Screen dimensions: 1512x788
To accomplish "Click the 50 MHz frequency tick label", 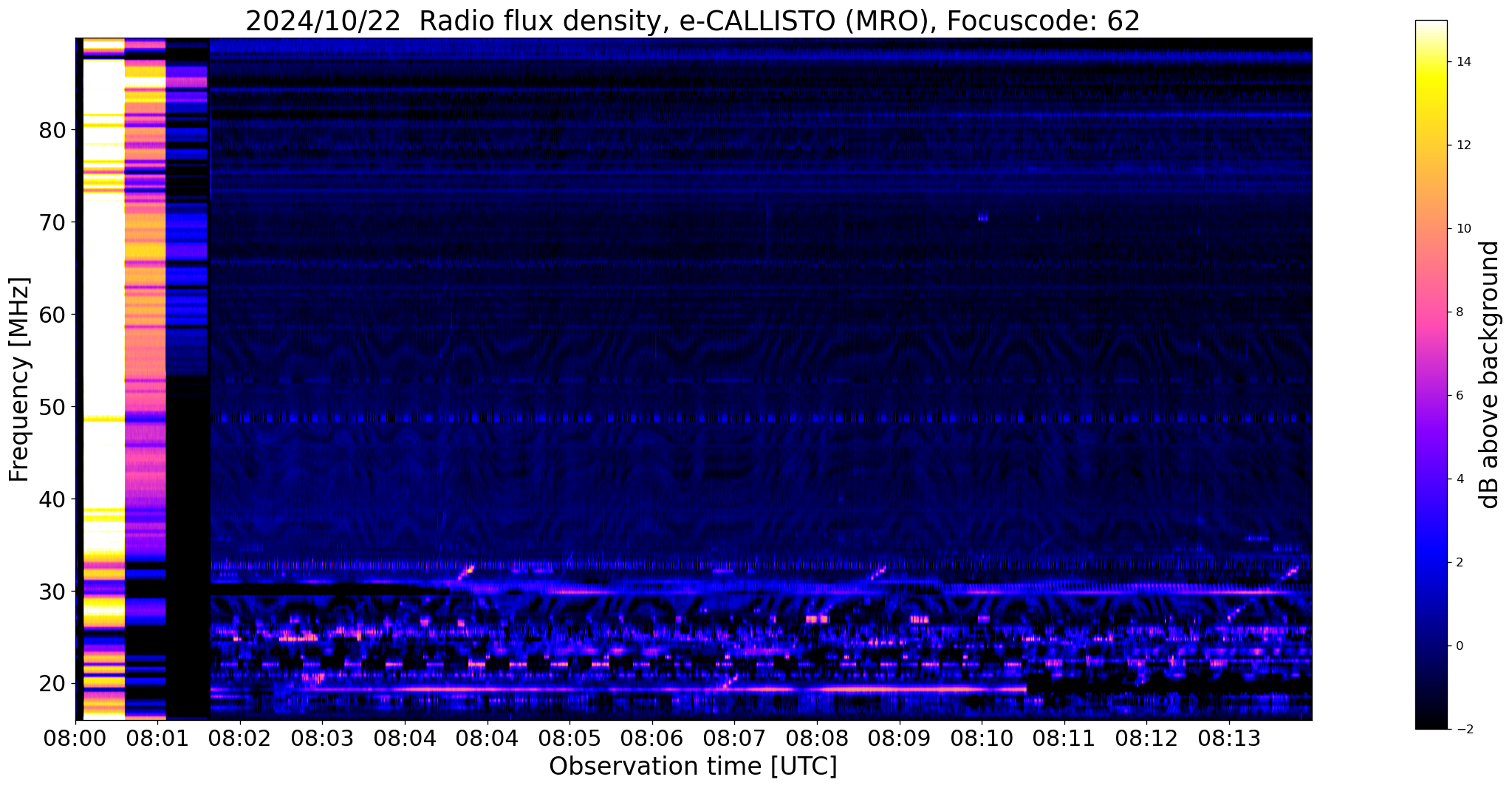I will [52, 407].
